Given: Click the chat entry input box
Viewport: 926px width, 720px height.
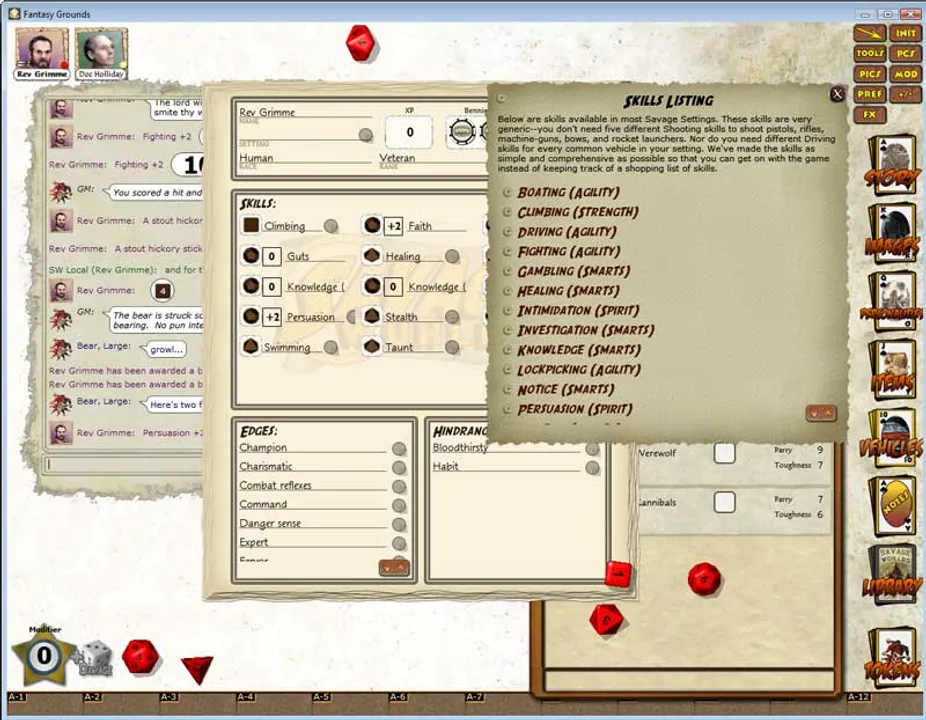Looking at the screenshot, I should 123,465.
